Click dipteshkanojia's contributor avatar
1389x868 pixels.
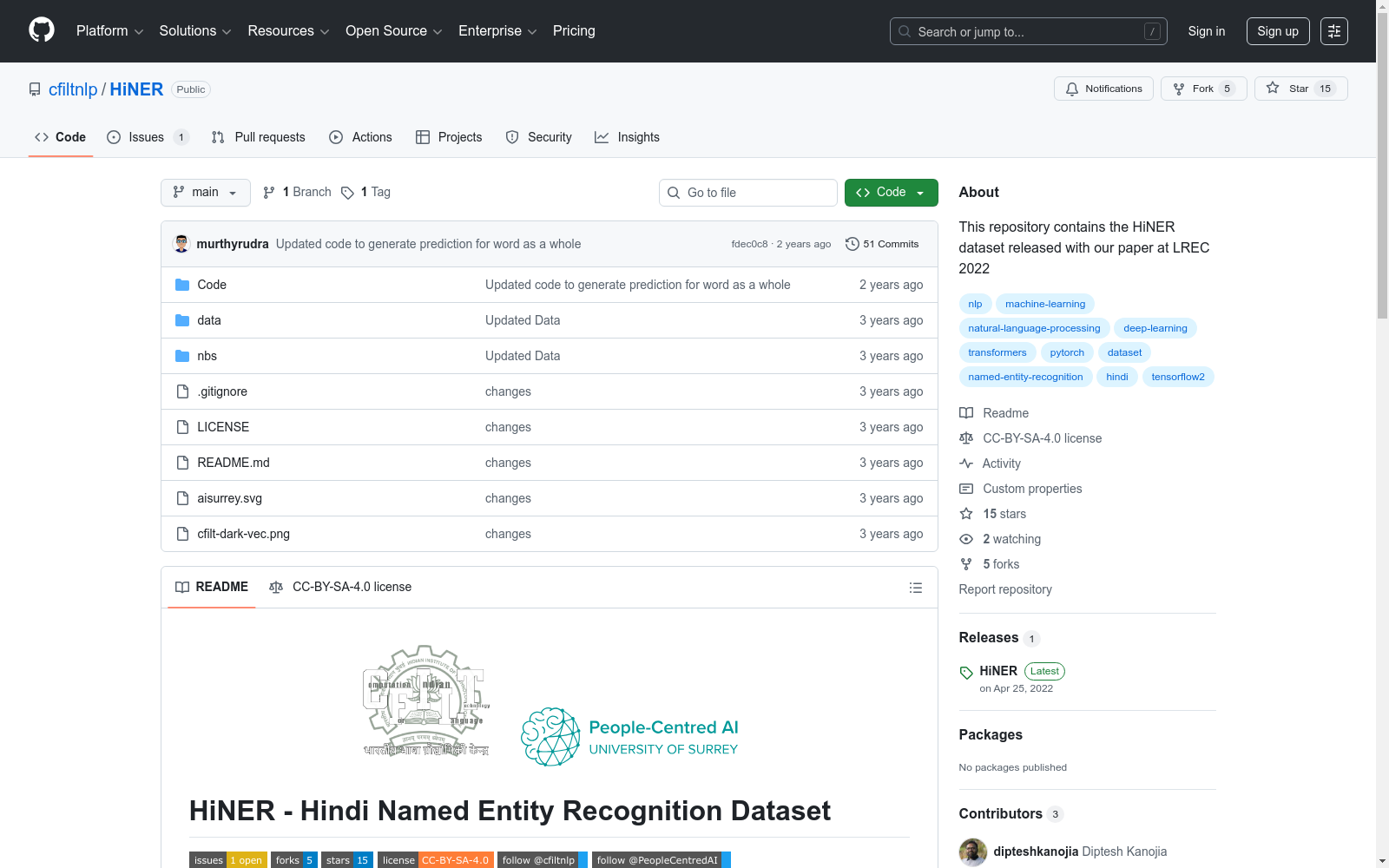pos(973,852)
